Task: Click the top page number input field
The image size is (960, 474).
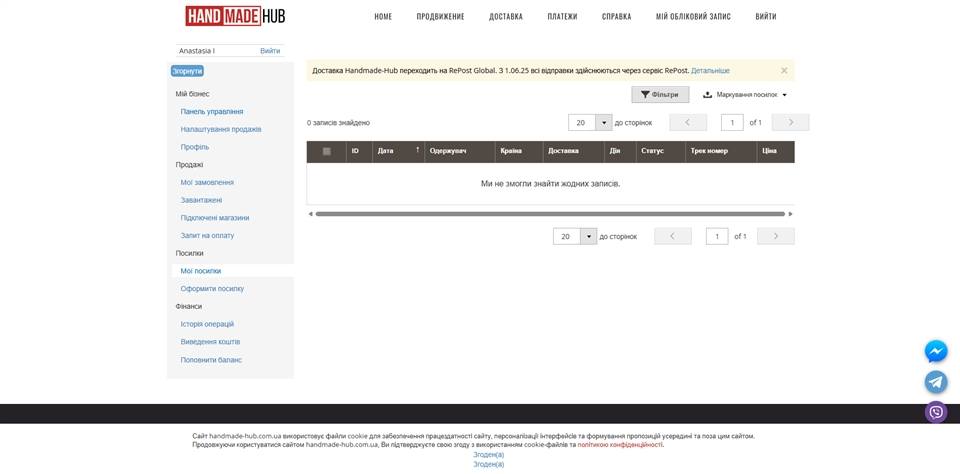Action: pyautogui.click(x=732, y=122)
